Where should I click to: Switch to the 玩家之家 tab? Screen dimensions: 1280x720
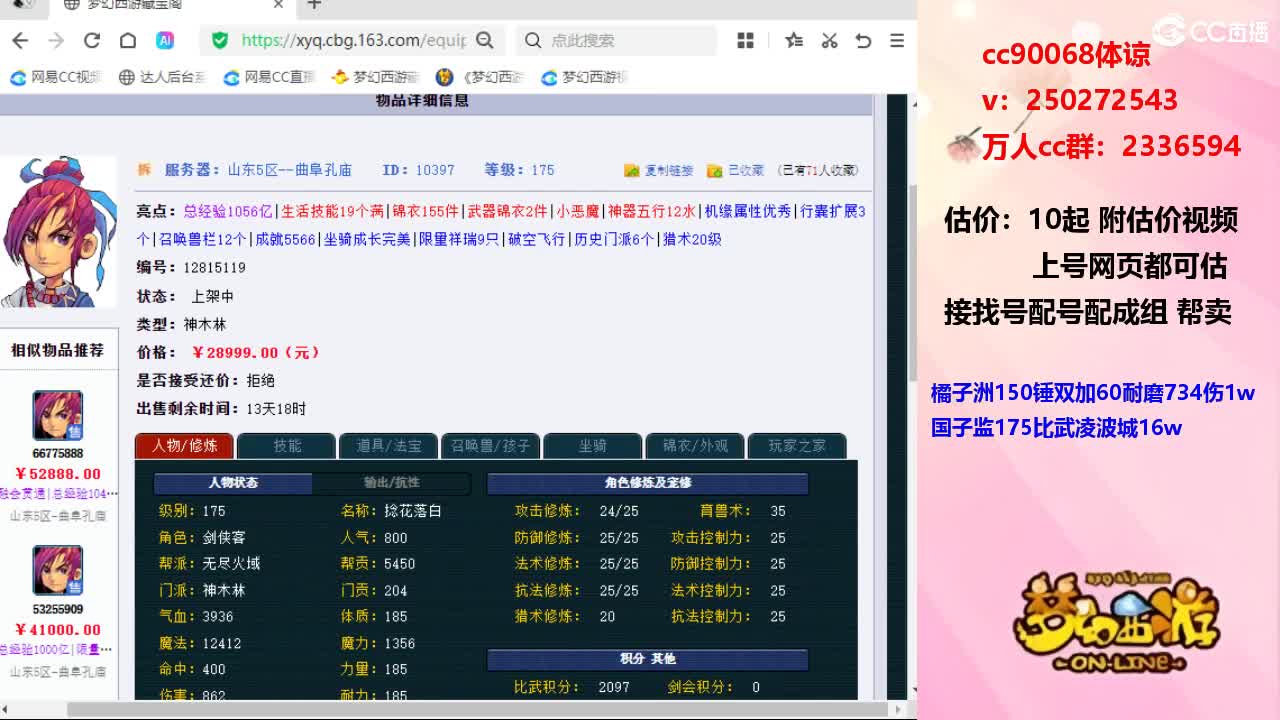coord(797,446)
